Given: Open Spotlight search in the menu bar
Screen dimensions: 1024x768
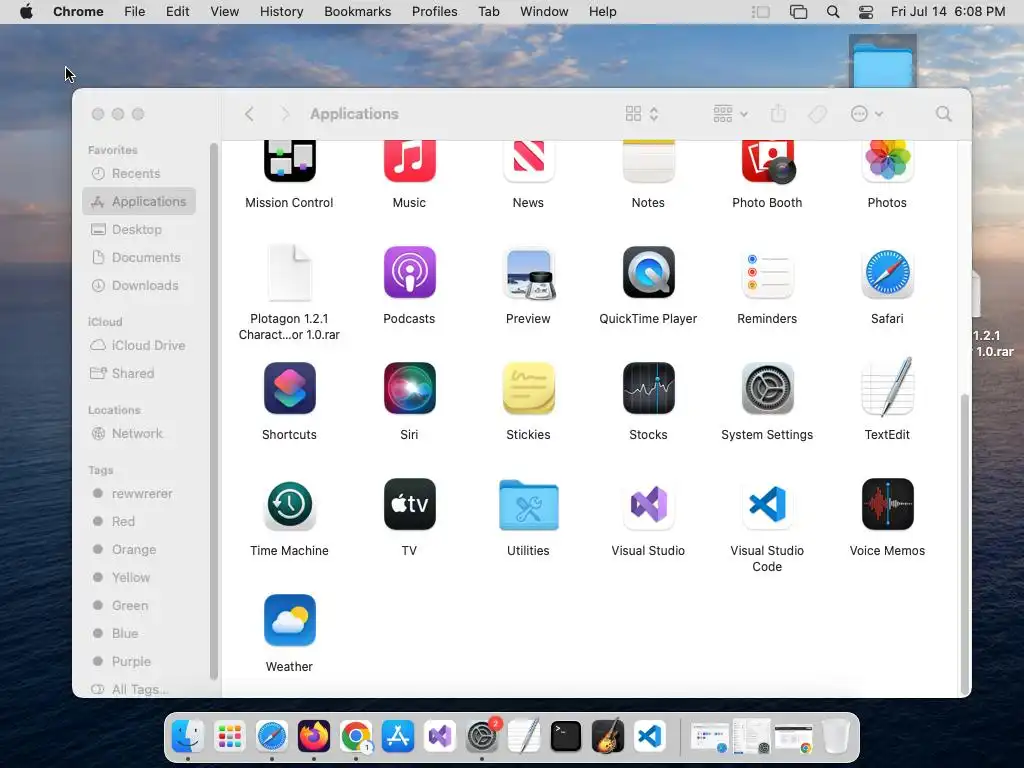Looking at the screenshot, I should click(x=833, y=12).
